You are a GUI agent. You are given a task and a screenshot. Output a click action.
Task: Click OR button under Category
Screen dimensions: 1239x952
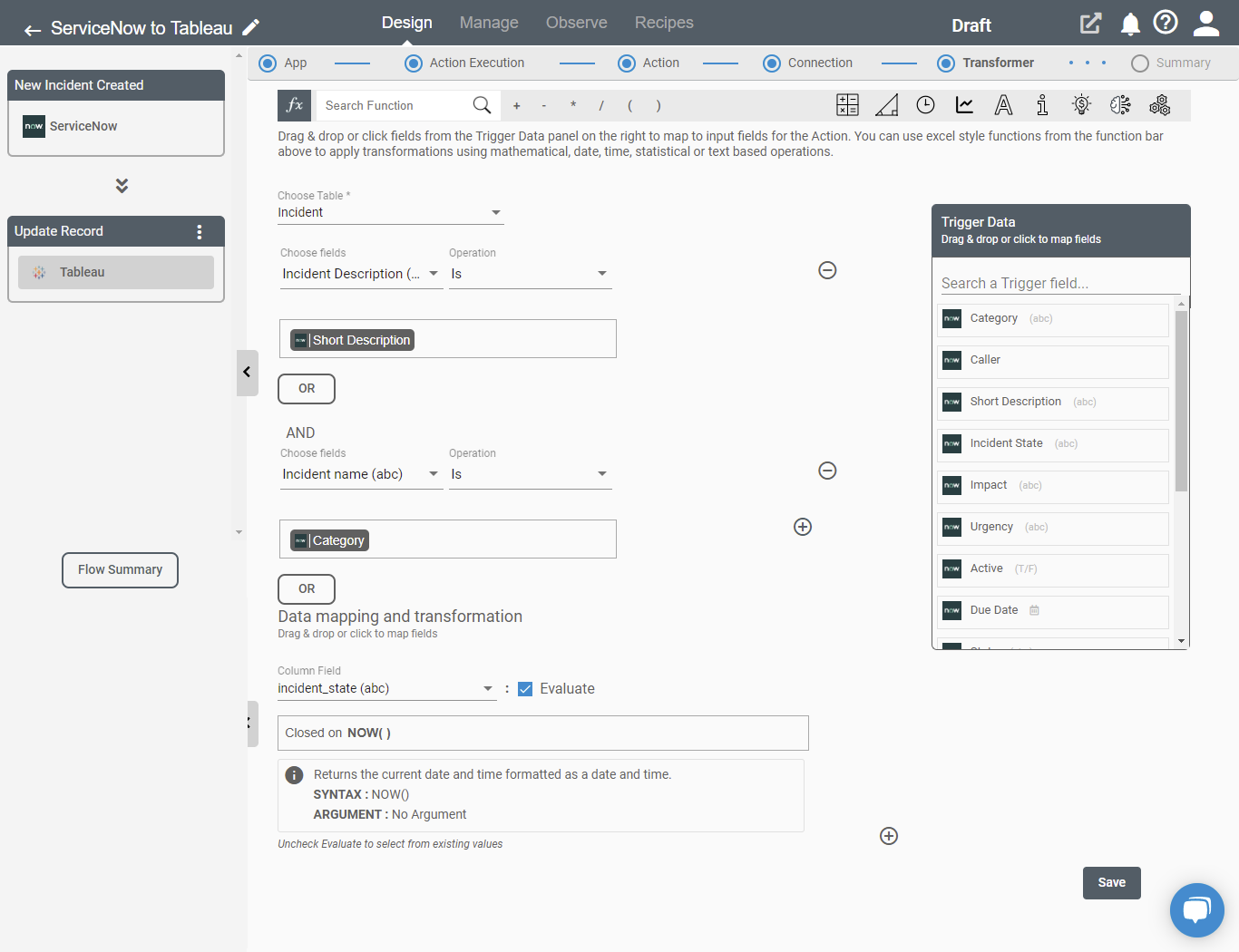pos(307,589)
